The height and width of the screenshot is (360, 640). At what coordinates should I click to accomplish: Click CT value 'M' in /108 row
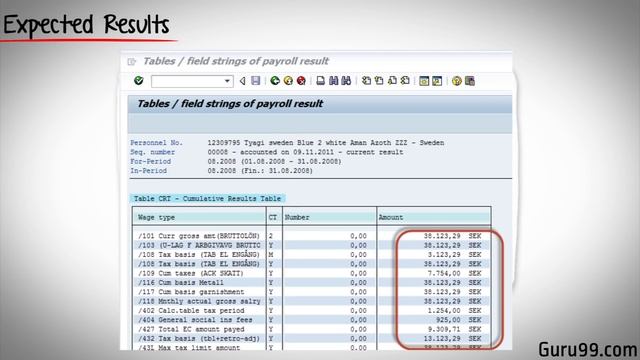click(x=271, y=255)
